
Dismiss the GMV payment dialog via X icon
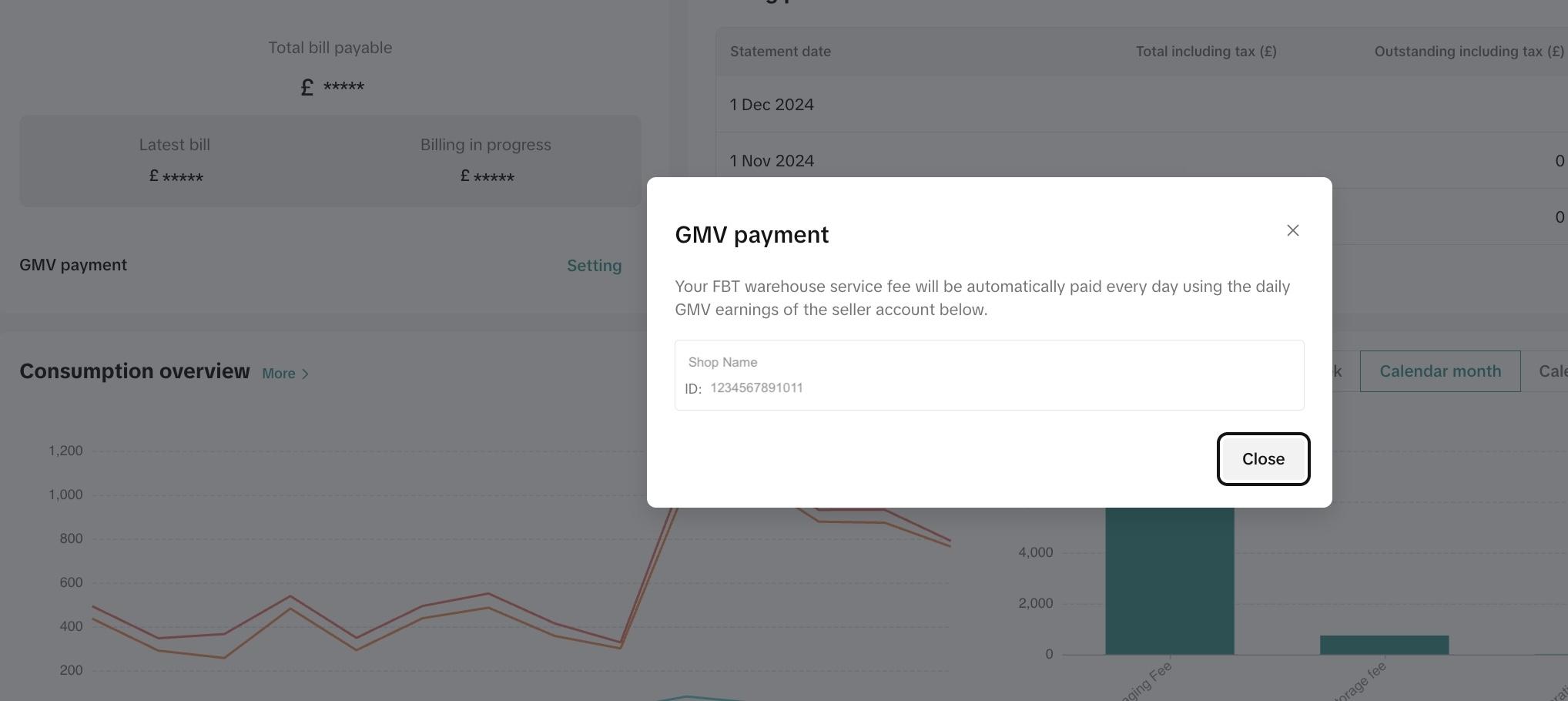click(x=1292, y=230)
